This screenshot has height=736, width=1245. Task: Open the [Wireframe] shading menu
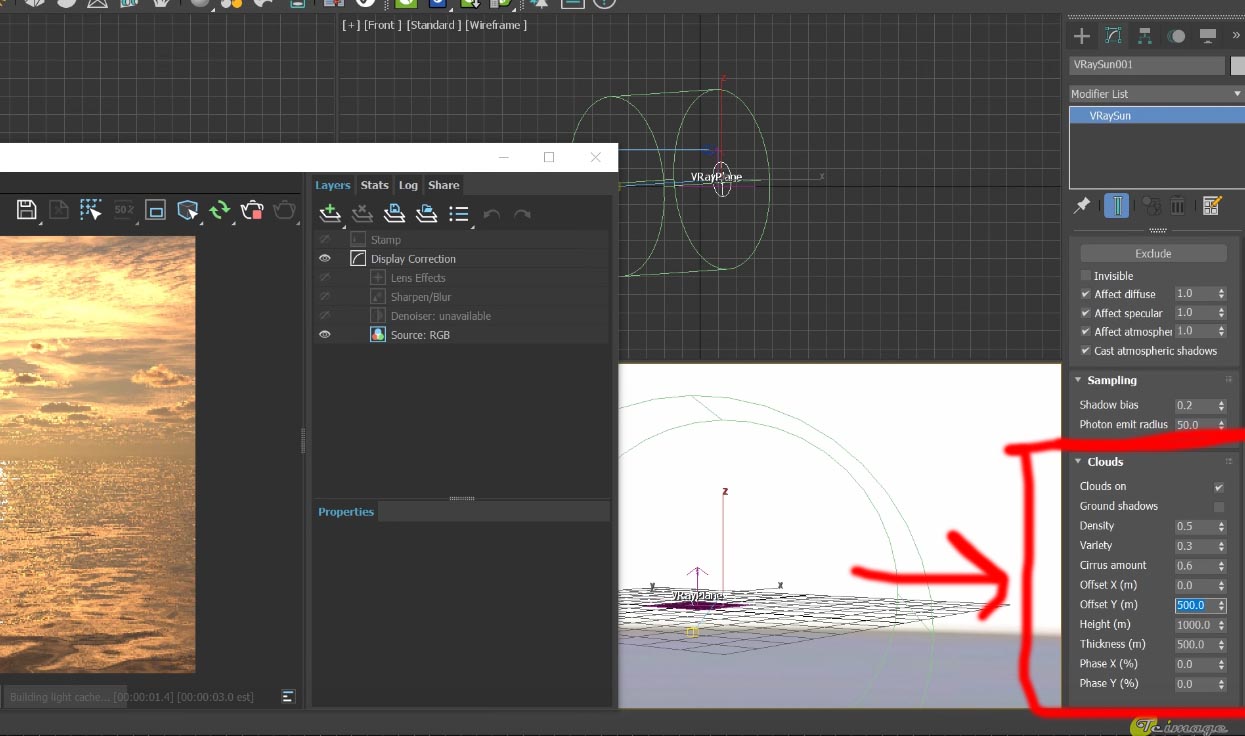coord(496,25)
